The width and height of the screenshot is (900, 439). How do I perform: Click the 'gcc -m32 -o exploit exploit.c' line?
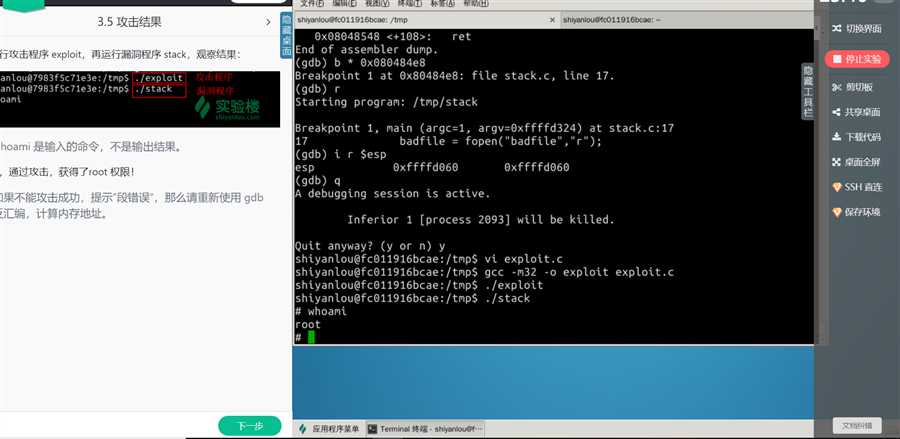pos(484,272)
